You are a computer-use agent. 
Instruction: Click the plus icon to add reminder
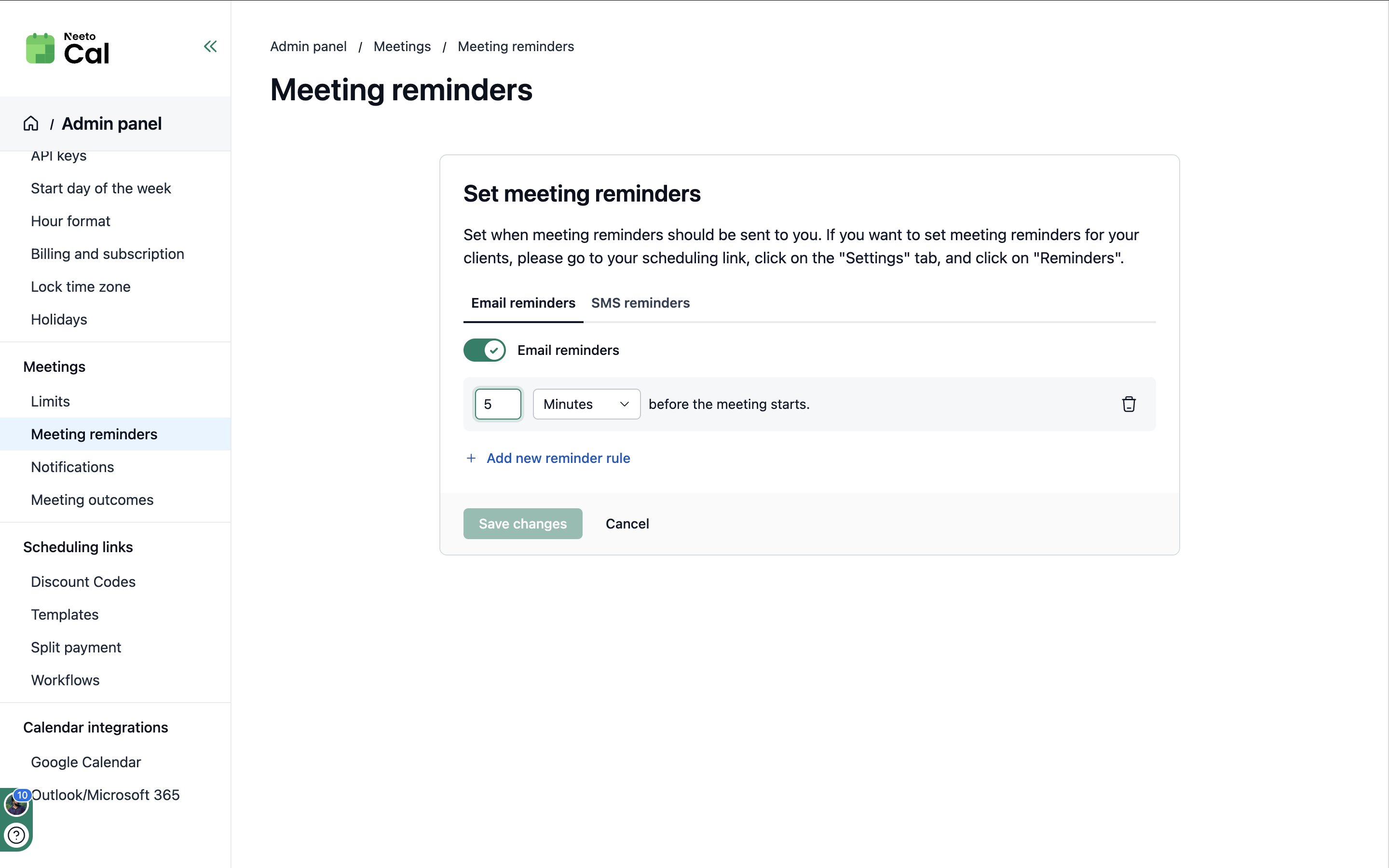(x=471, y=458)
